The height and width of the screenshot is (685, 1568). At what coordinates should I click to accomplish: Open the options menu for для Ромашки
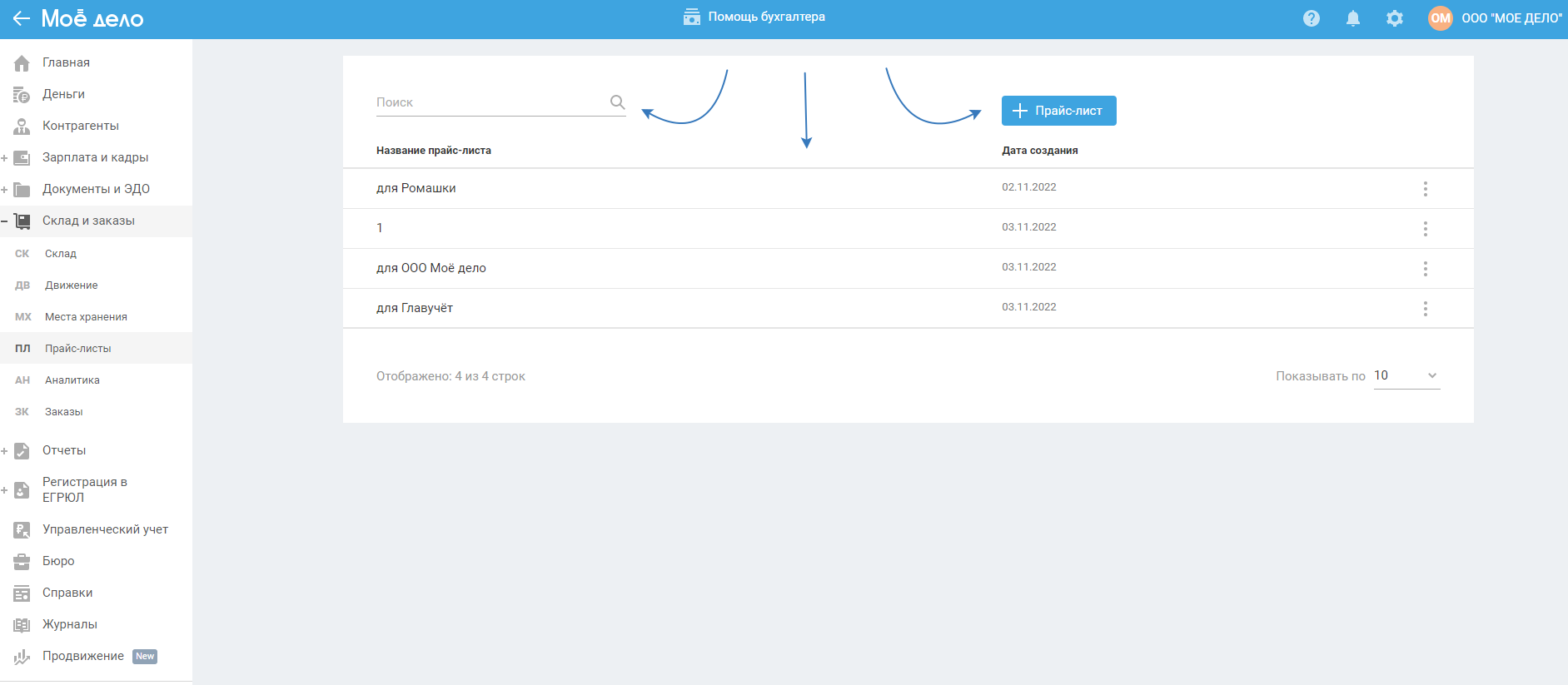coord(1425,189)
